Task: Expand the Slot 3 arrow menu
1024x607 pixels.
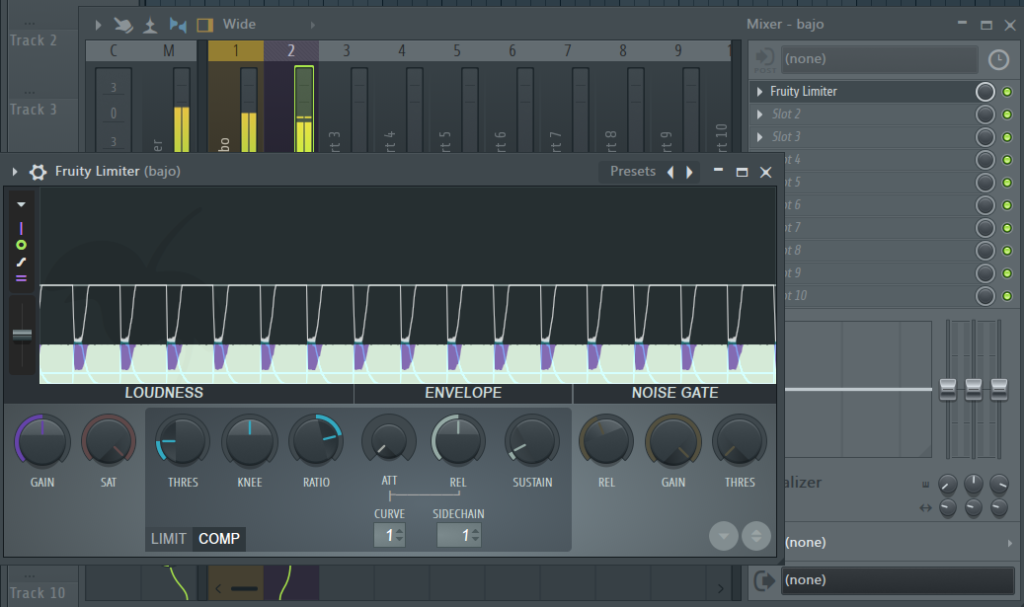Action: coord(760,137)
